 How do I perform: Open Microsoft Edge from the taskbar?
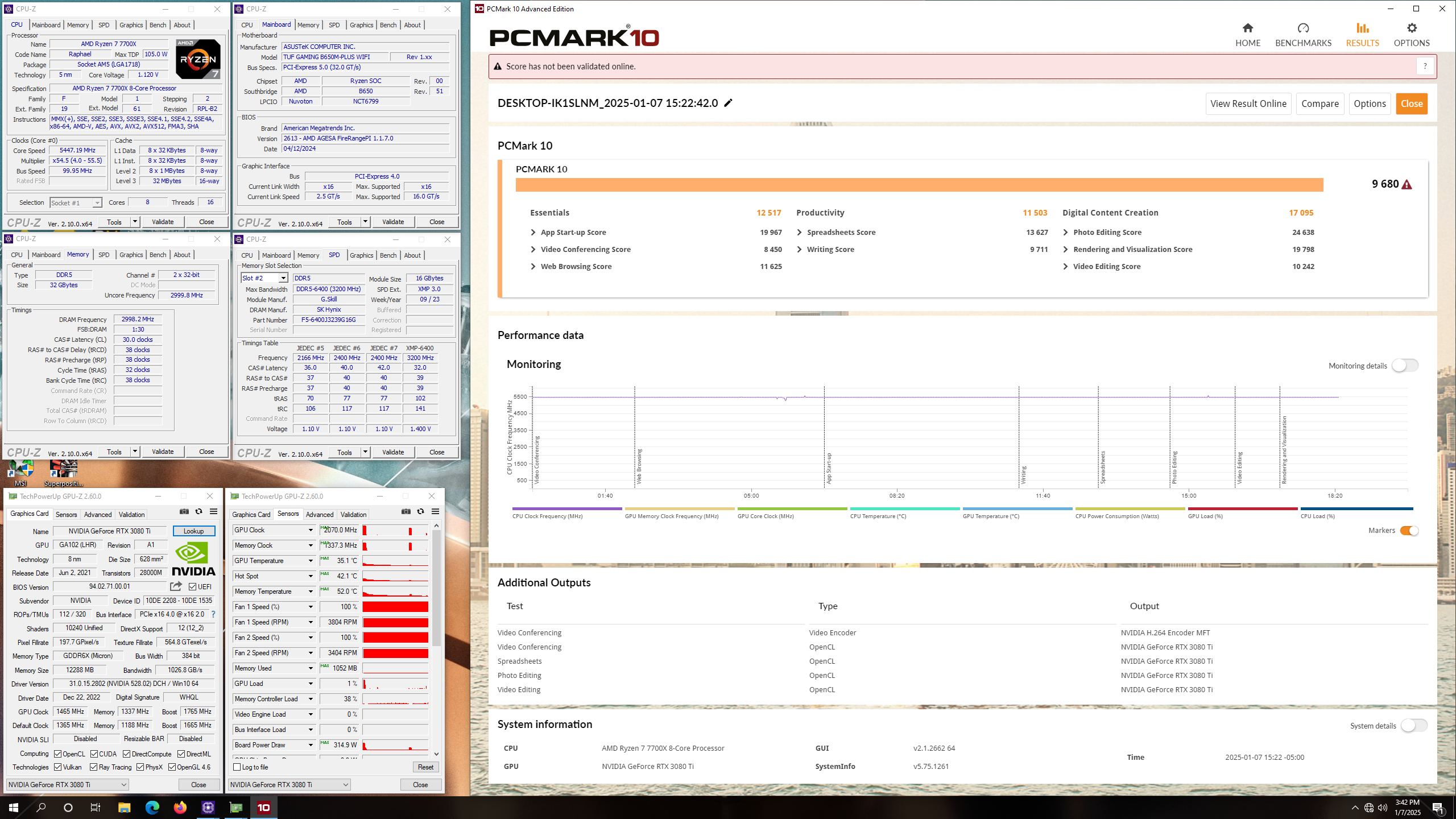point(152,807)
